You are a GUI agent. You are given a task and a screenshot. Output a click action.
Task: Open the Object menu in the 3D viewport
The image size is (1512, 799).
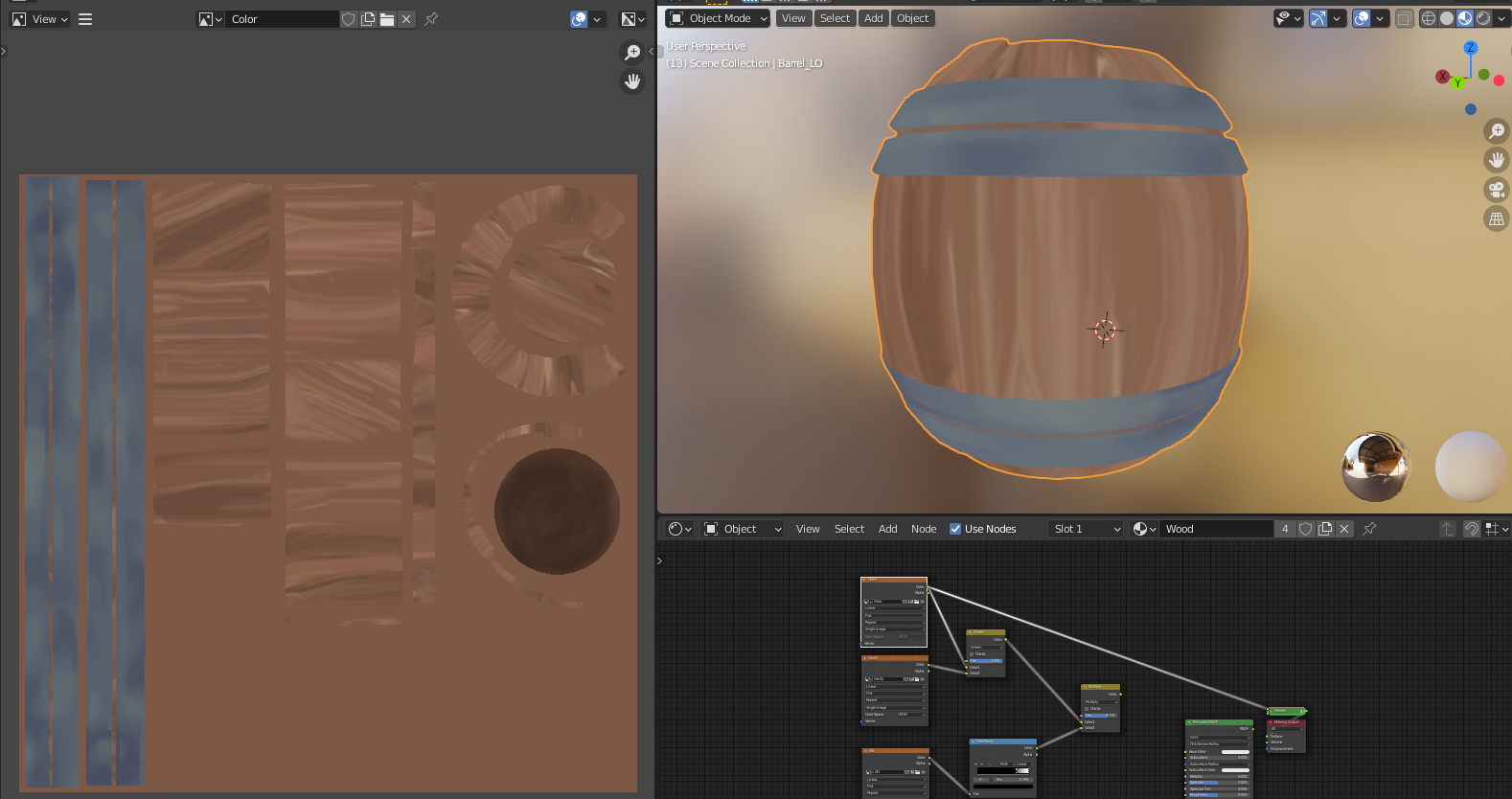point(912,18)
